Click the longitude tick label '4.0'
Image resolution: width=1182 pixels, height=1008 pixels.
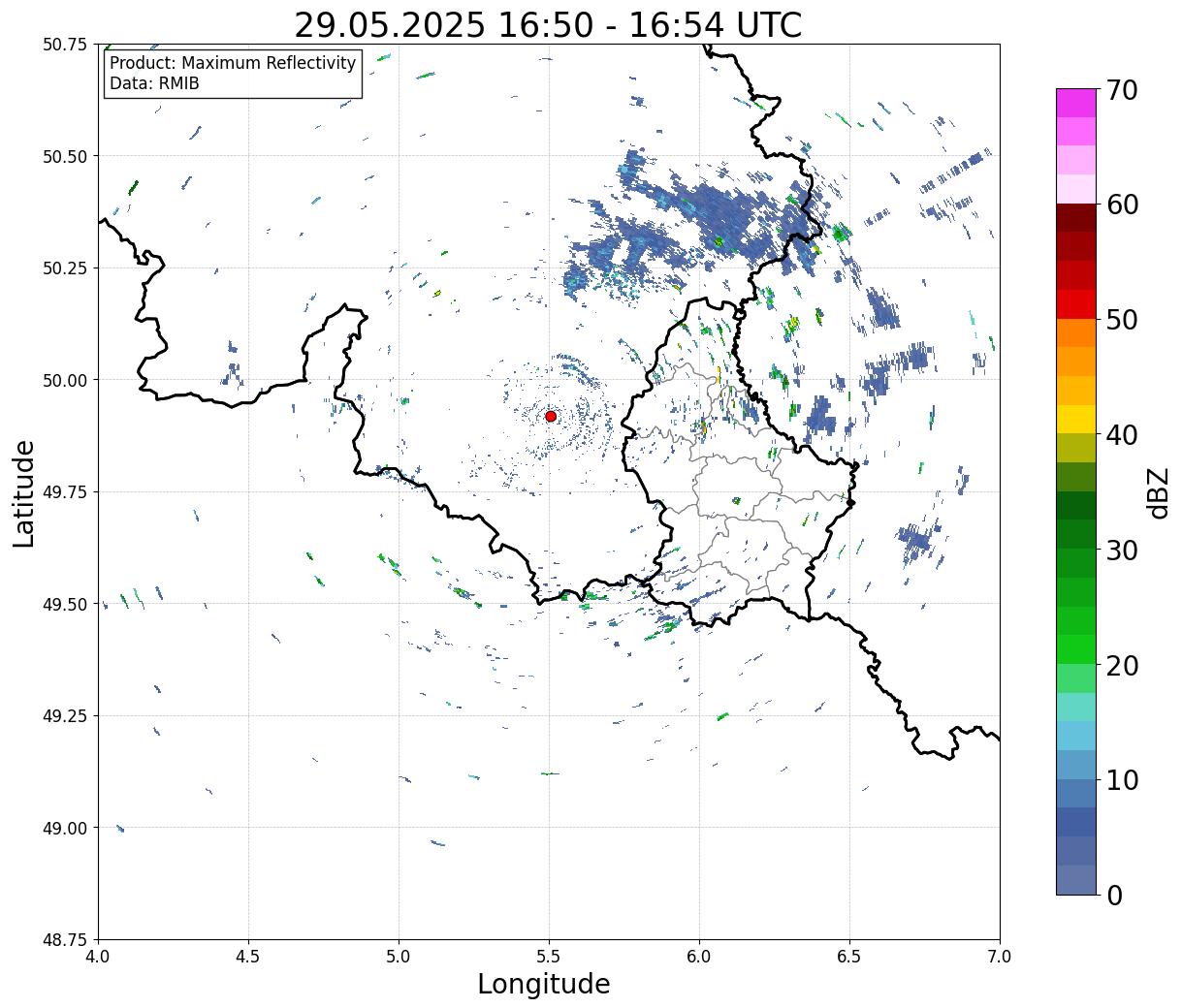(x=98, y=957)
